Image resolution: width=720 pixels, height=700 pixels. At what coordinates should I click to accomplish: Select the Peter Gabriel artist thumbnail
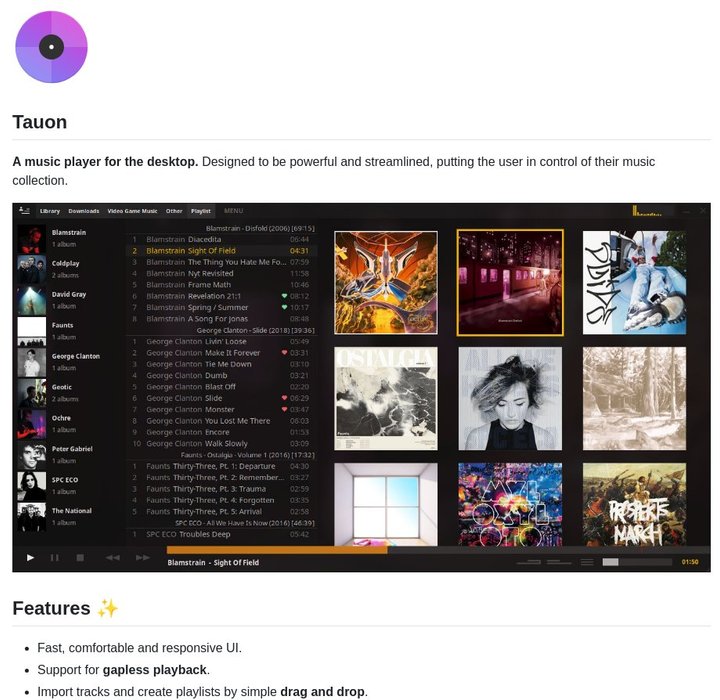[32, 455]
